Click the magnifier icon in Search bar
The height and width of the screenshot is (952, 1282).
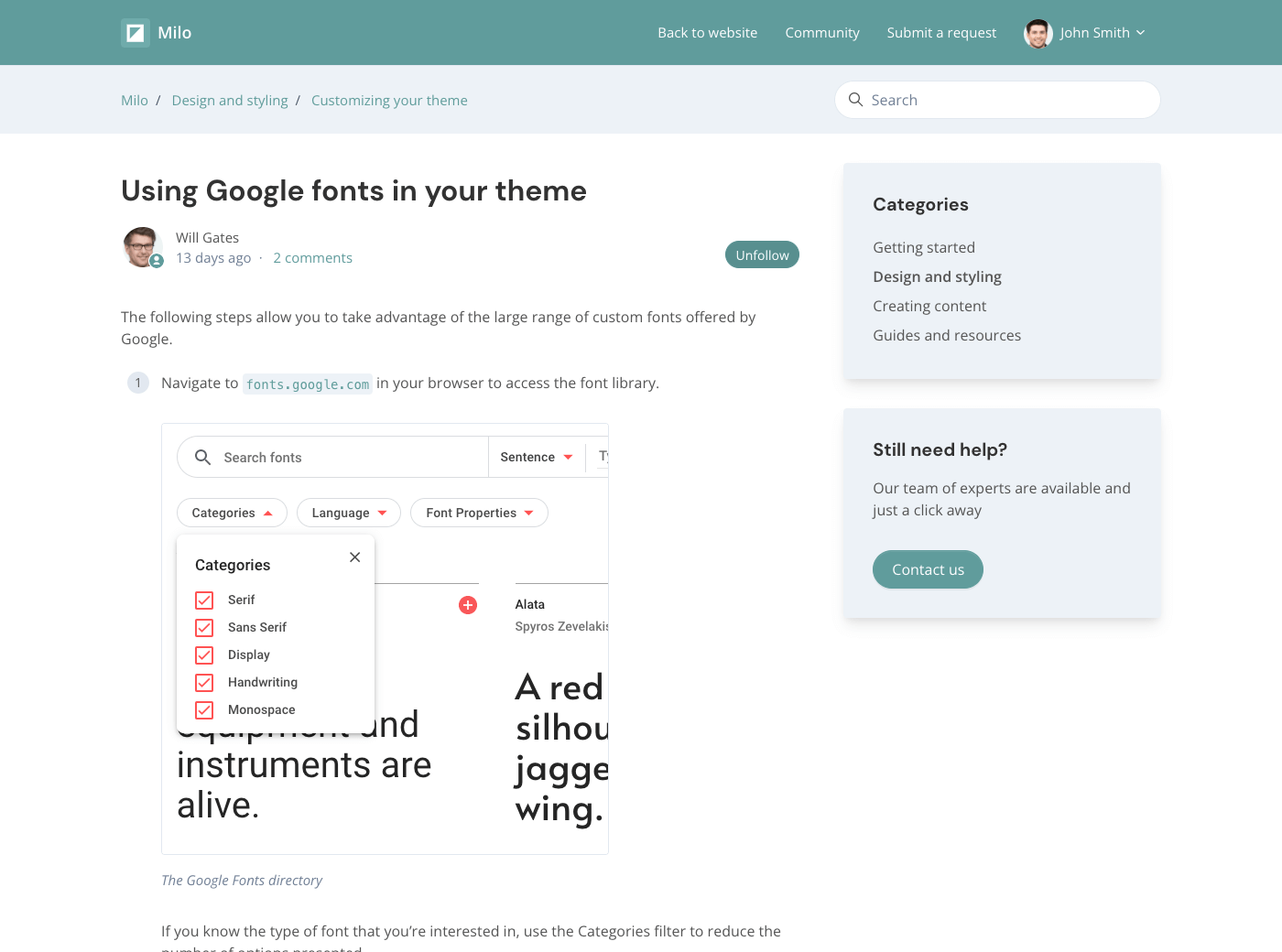point(856,100)
